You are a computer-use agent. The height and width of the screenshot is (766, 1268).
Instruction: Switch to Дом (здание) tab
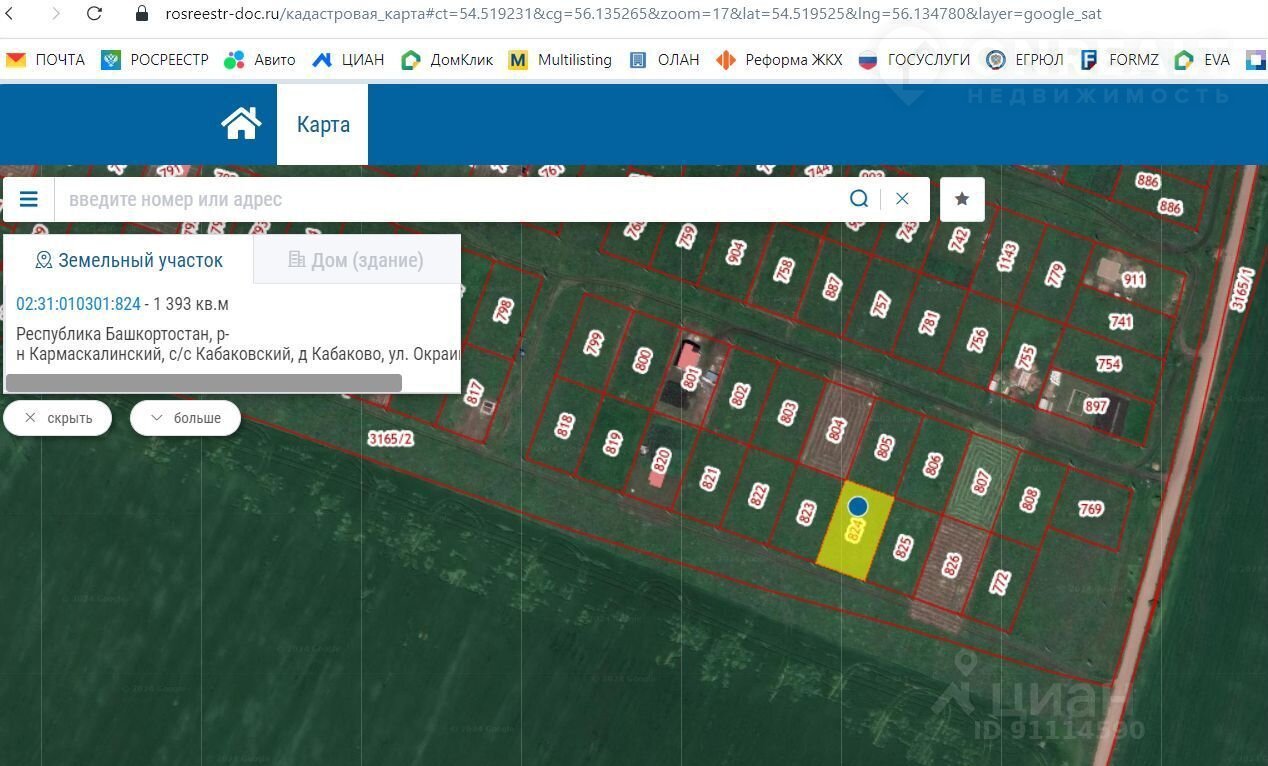click(356, 261)
